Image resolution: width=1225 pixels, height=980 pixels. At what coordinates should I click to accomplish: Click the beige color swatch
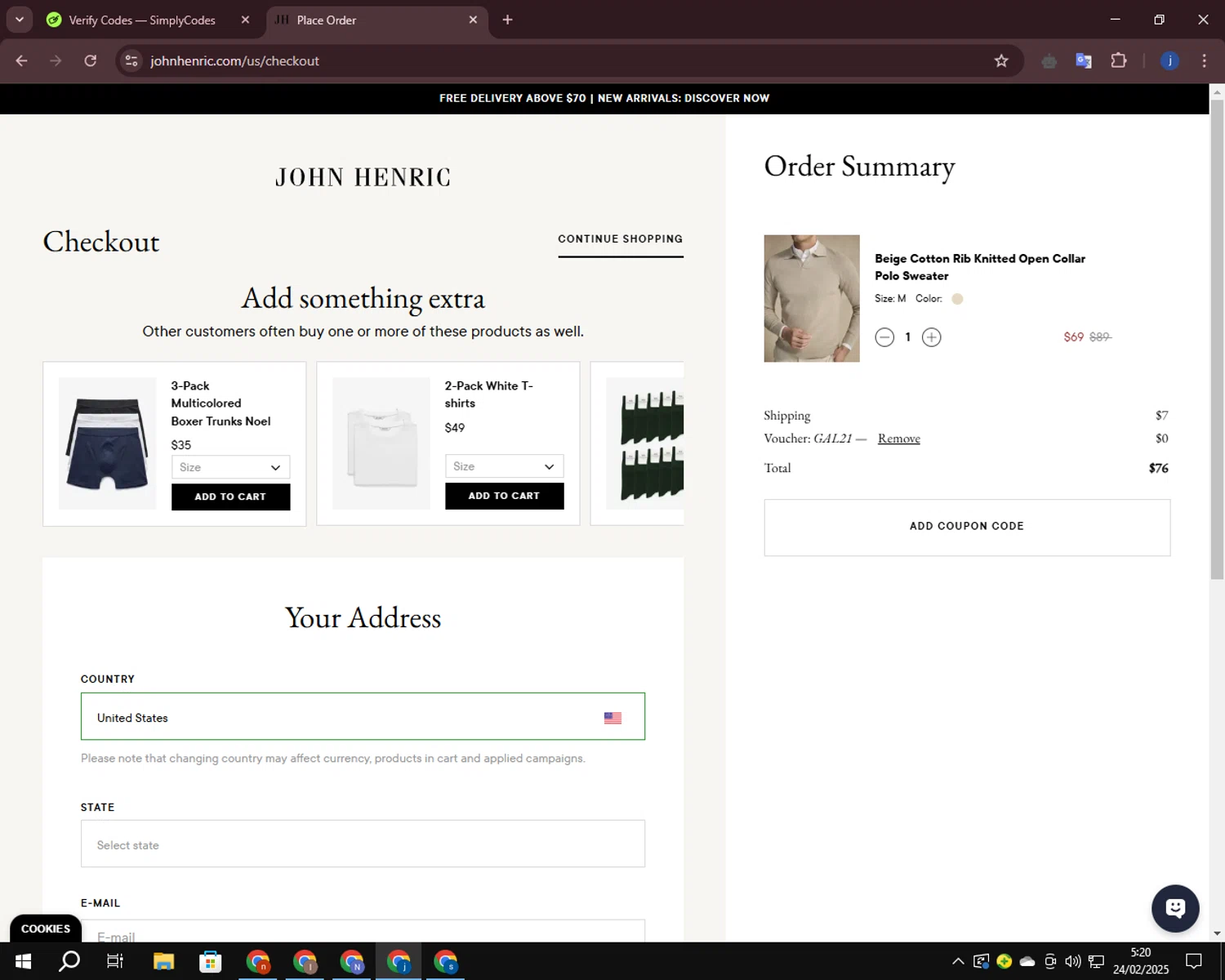point(957,299)
